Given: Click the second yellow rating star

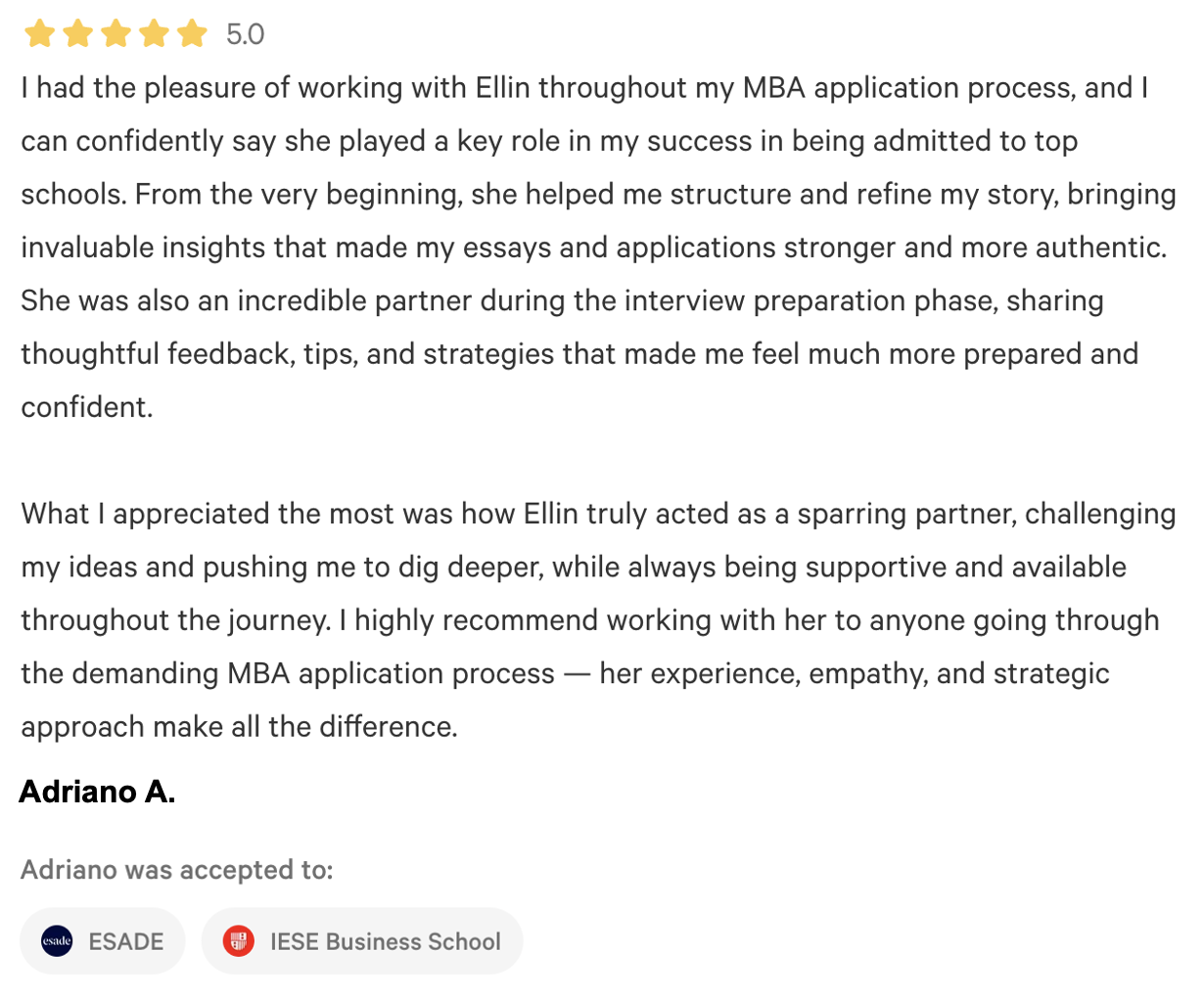Looking at the screenshot, I should [x=77, y=34].
